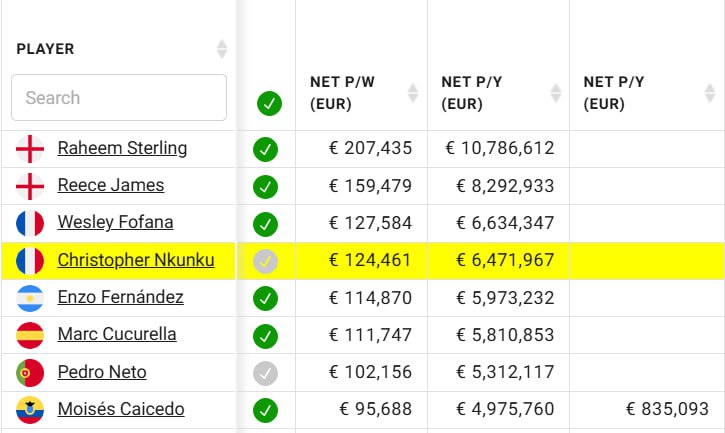Screen dimensions: 725x433
Task: Click the England flag beside Reece James
Action: pos(30,186)
